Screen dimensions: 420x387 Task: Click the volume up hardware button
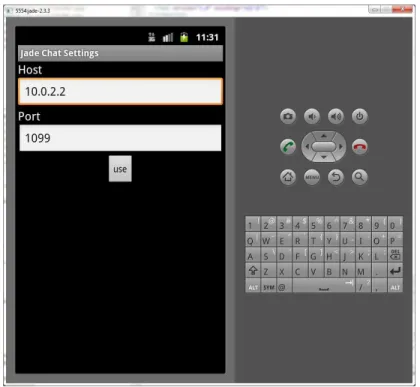click(336, 116)
